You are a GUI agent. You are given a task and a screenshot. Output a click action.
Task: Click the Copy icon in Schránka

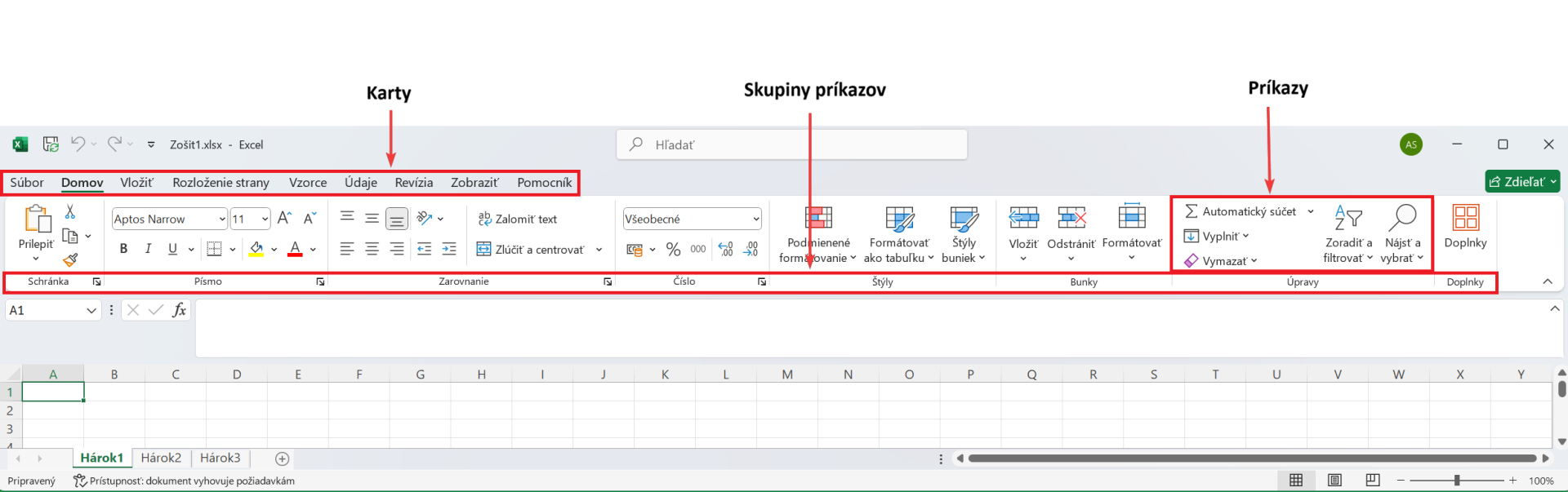tap(70, 236)
